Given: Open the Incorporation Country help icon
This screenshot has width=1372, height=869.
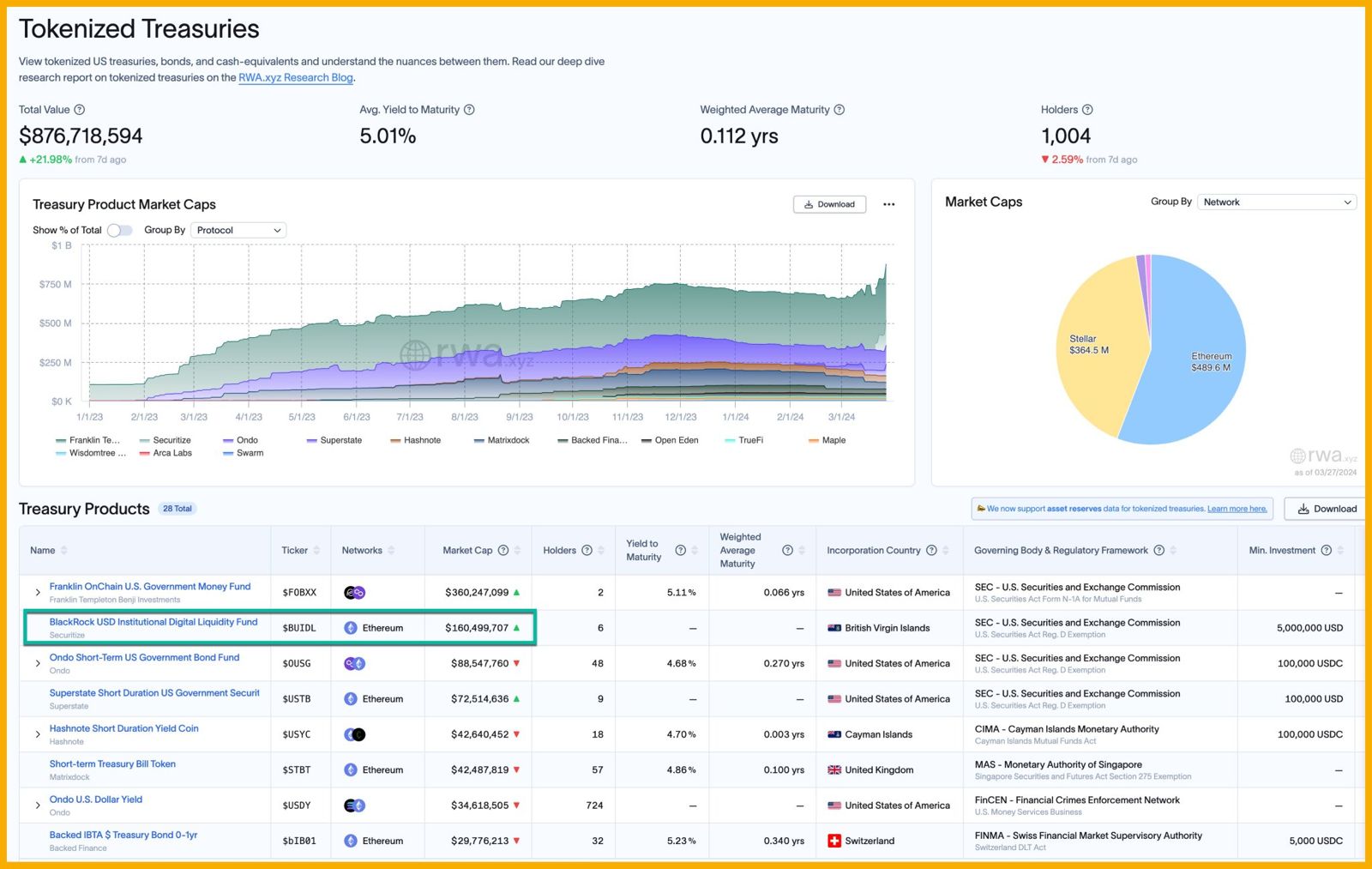Looking at the screenshot, I should 931,551.
